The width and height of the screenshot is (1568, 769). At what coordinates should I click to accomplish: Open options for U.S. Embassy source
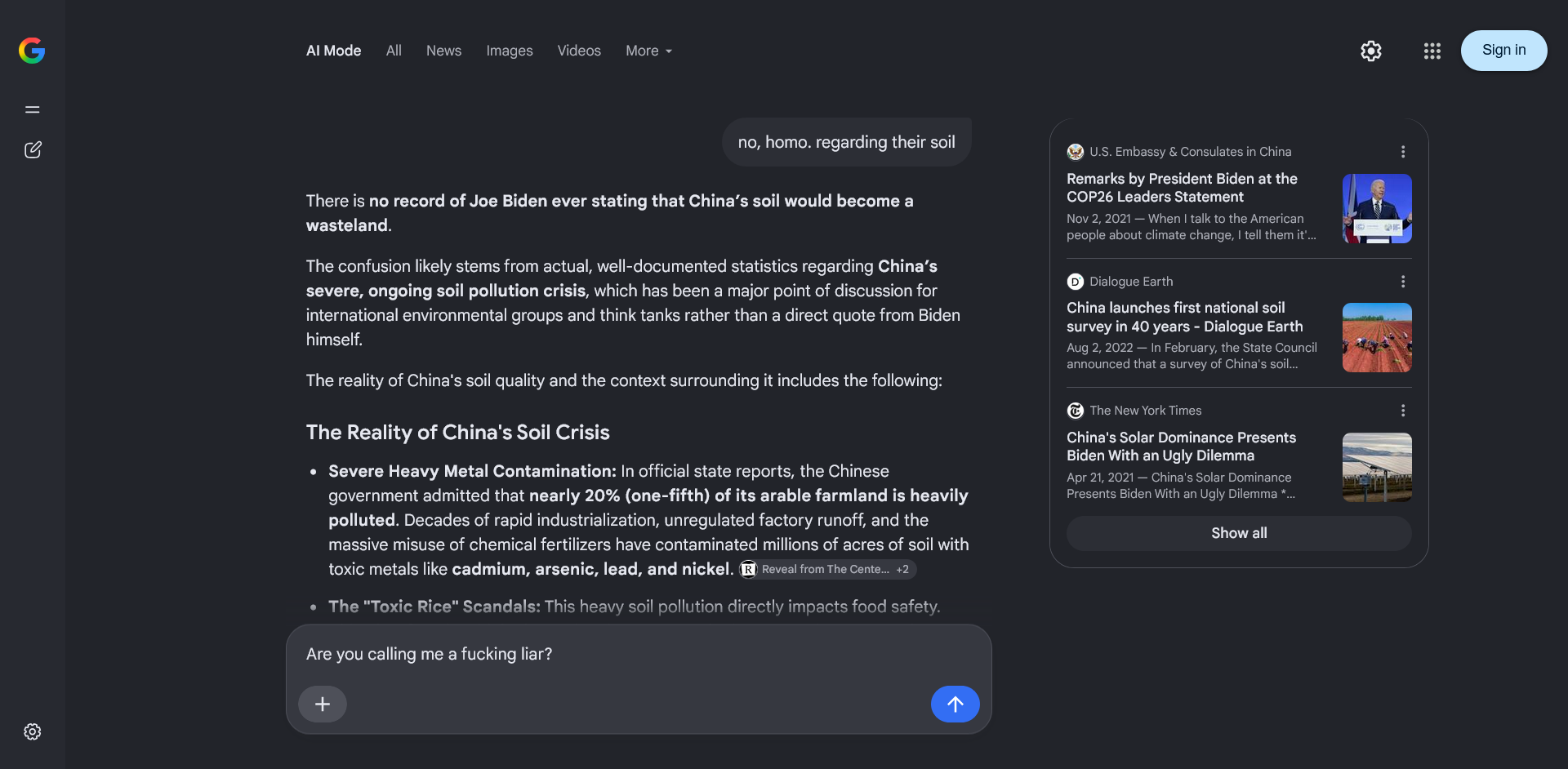1403,152
